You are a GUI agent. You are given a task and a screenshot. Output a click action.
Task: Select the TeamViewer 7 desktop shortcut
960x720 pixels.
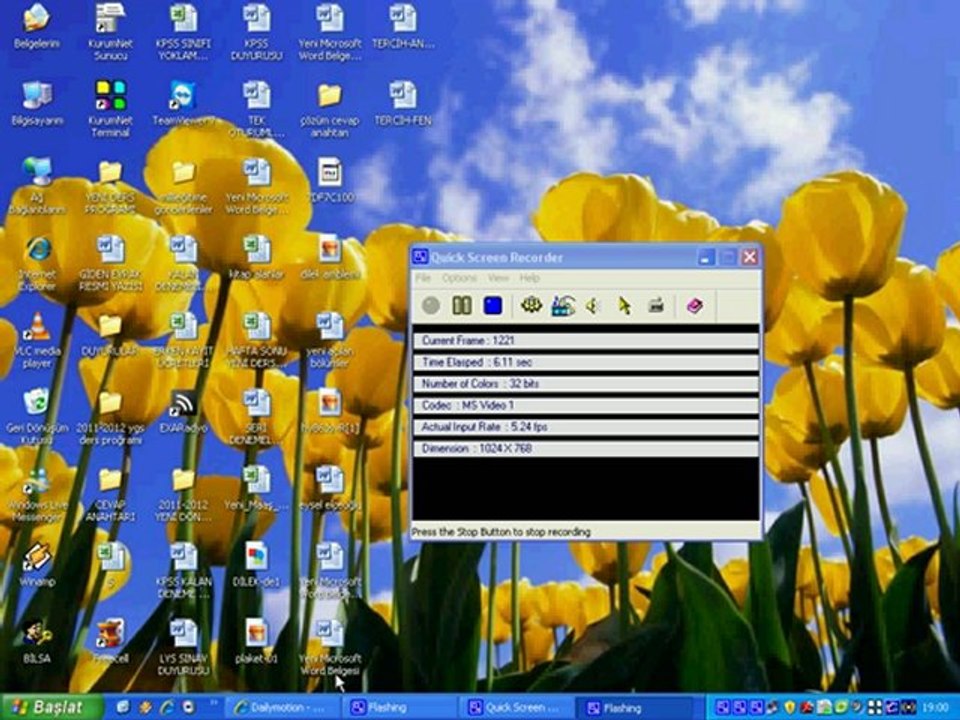pyautogui.click(x=183, y=103)
